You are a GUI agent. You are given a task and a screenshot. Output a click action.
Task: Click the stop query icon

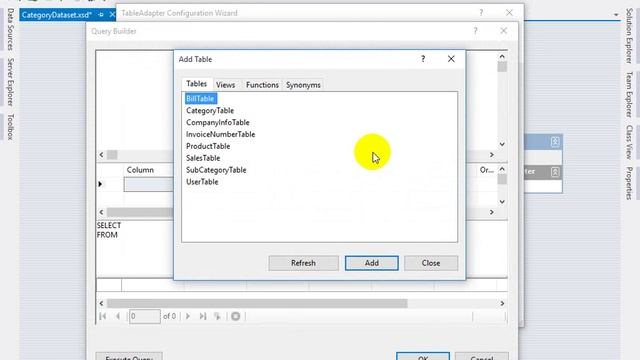(236, 316)
